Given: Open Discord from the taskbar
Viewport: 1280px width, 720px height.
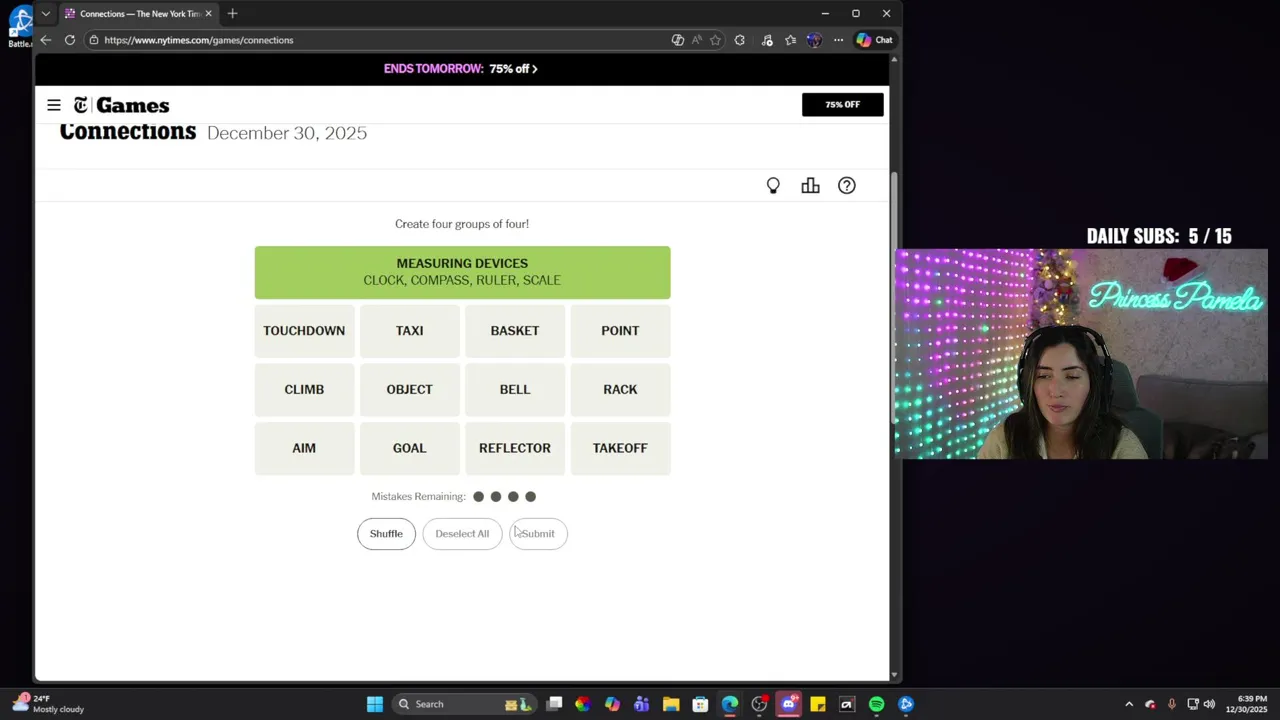Looking at the screenshot, I should pyautogui.click(x=788, y=704).
